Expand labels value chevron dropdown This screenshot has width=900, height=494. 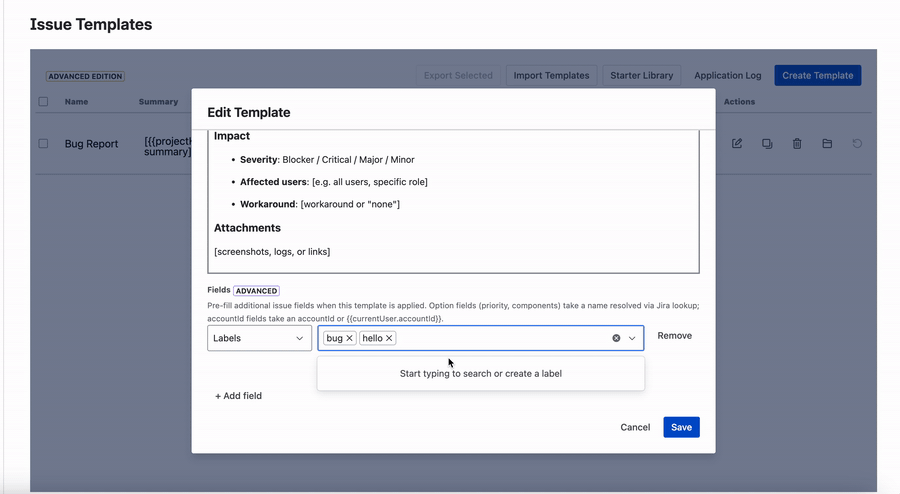click(632, 338)
